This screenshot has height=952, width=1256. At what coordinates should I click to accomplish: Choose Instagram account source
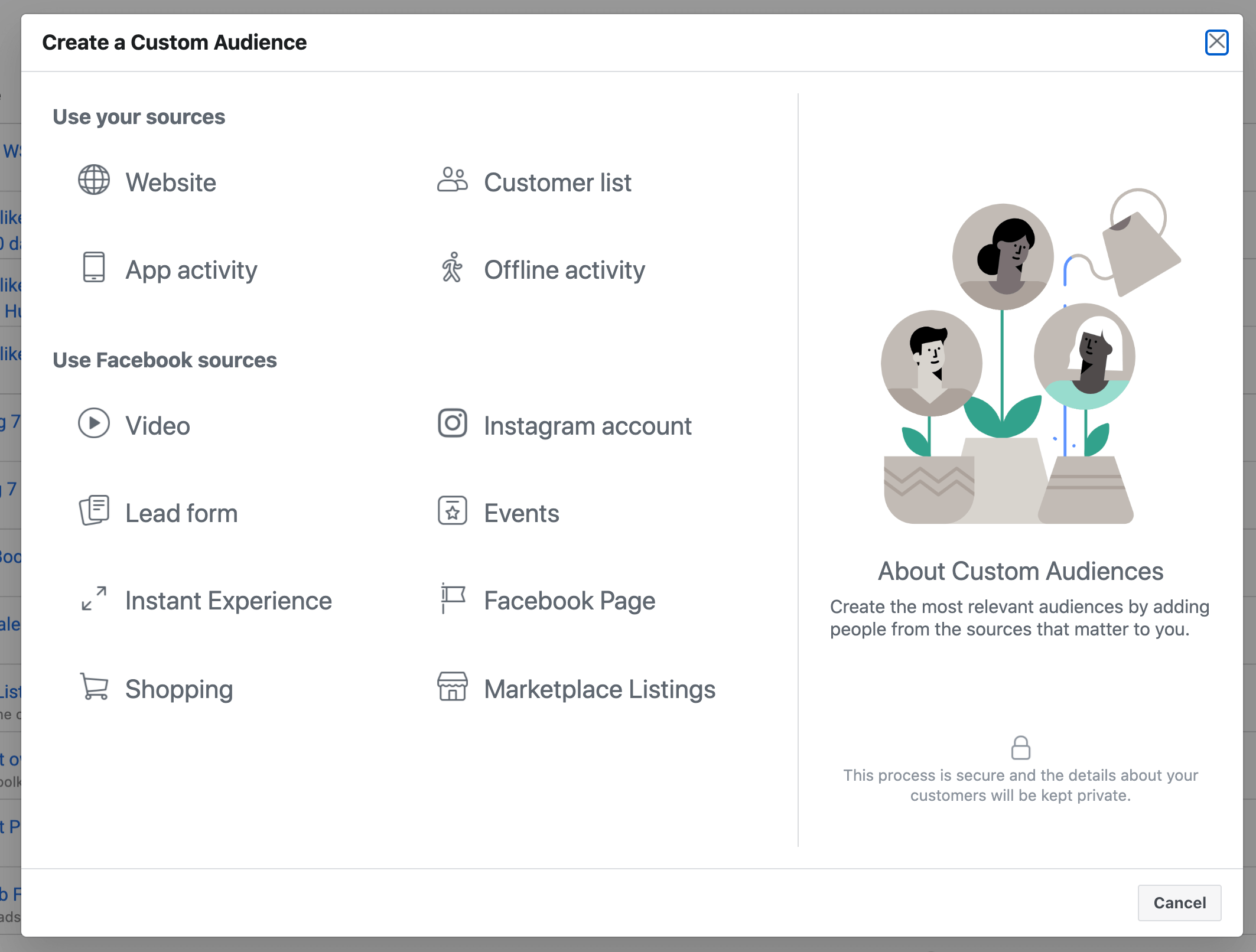(x=564, y=425)
